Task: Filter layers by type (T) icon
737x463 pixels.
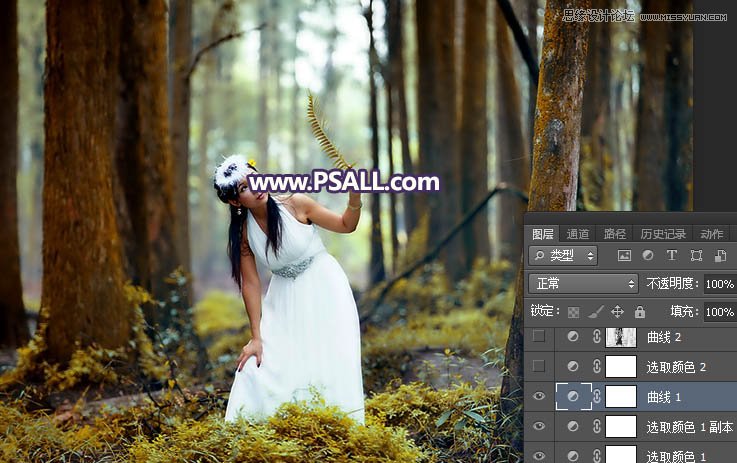Action: point(672,255)
